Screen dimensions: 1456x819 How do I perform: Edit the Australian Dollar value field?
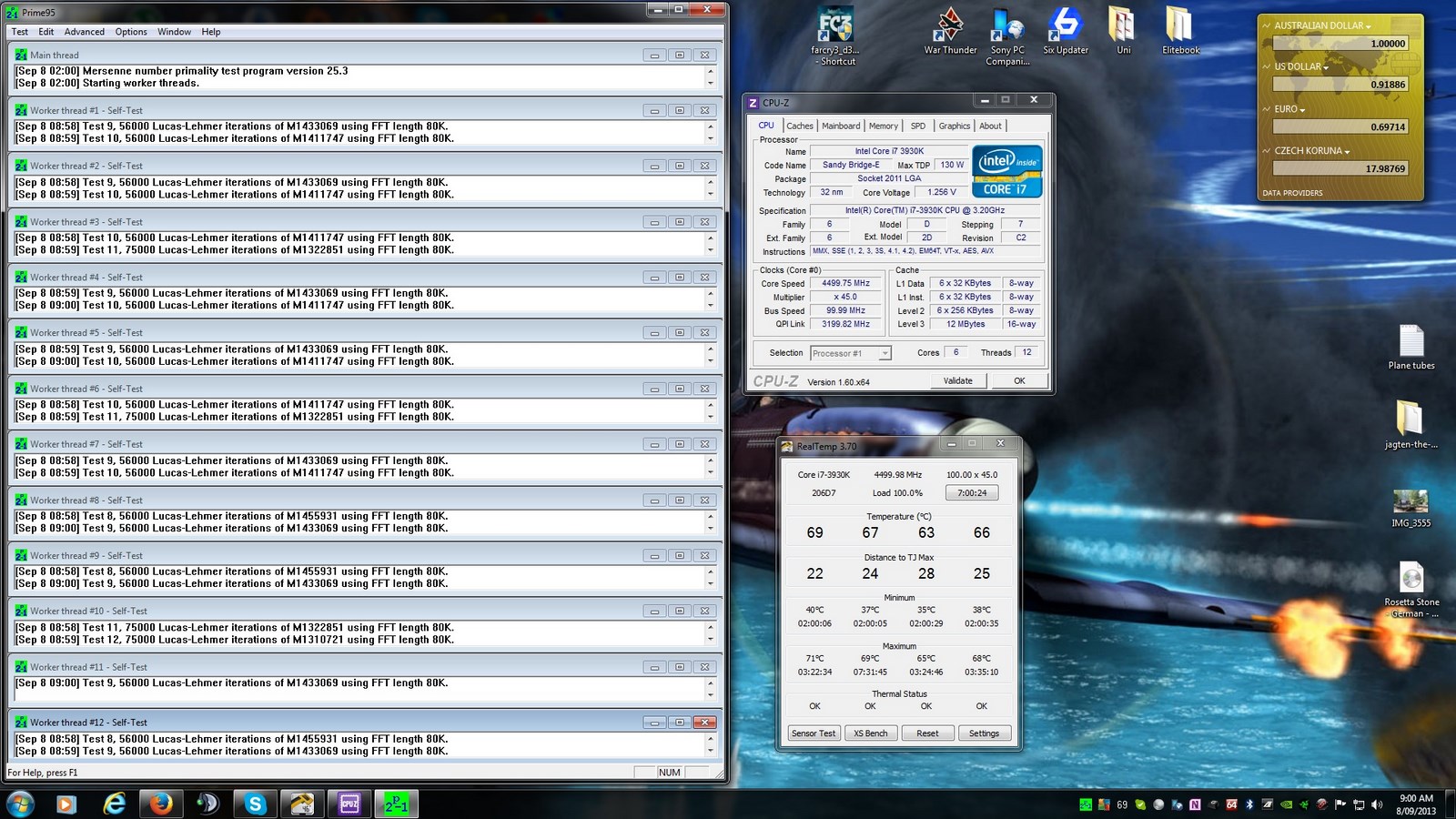(1340, 43)
